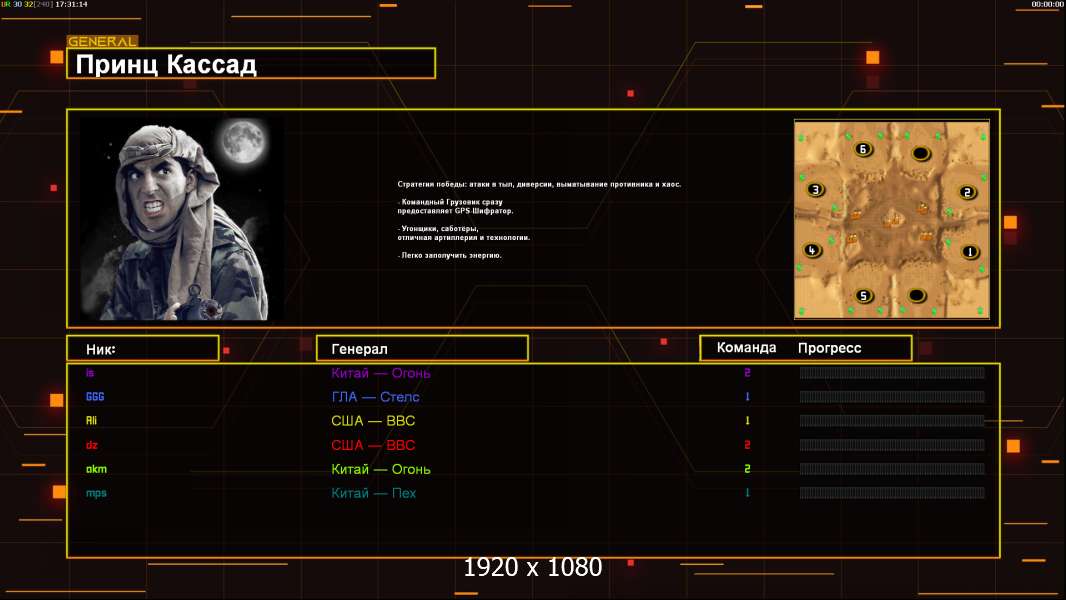
Task: Click the Команда header label
Action: pyautogui.click(x=746, y=348)
